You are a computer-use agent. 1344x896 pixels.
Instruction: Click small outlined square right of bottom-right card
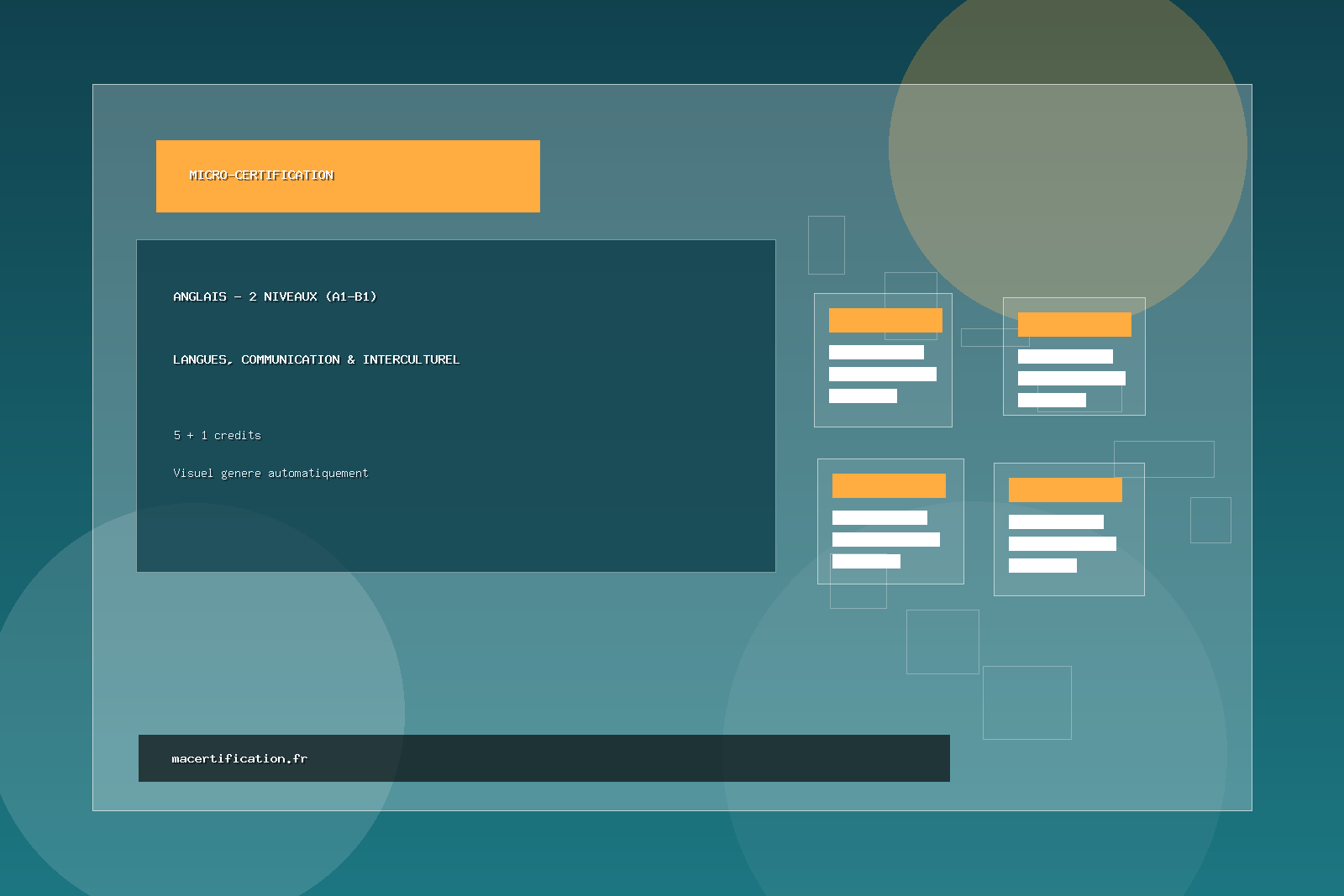(x=1210, y=520)
